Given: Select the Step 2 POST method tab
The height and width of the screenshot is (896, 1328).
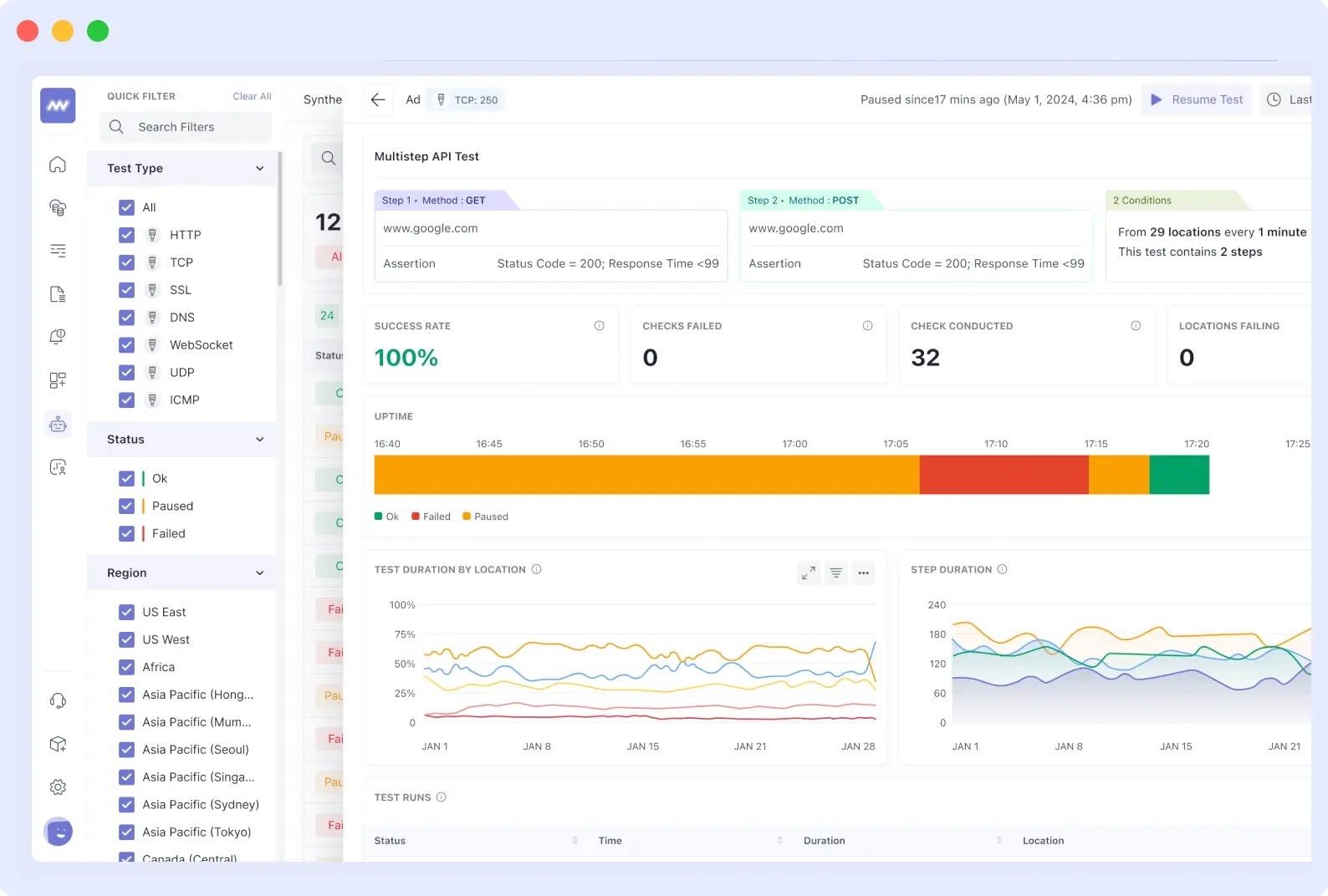Looking at the screenshot, I should (803, 201).
